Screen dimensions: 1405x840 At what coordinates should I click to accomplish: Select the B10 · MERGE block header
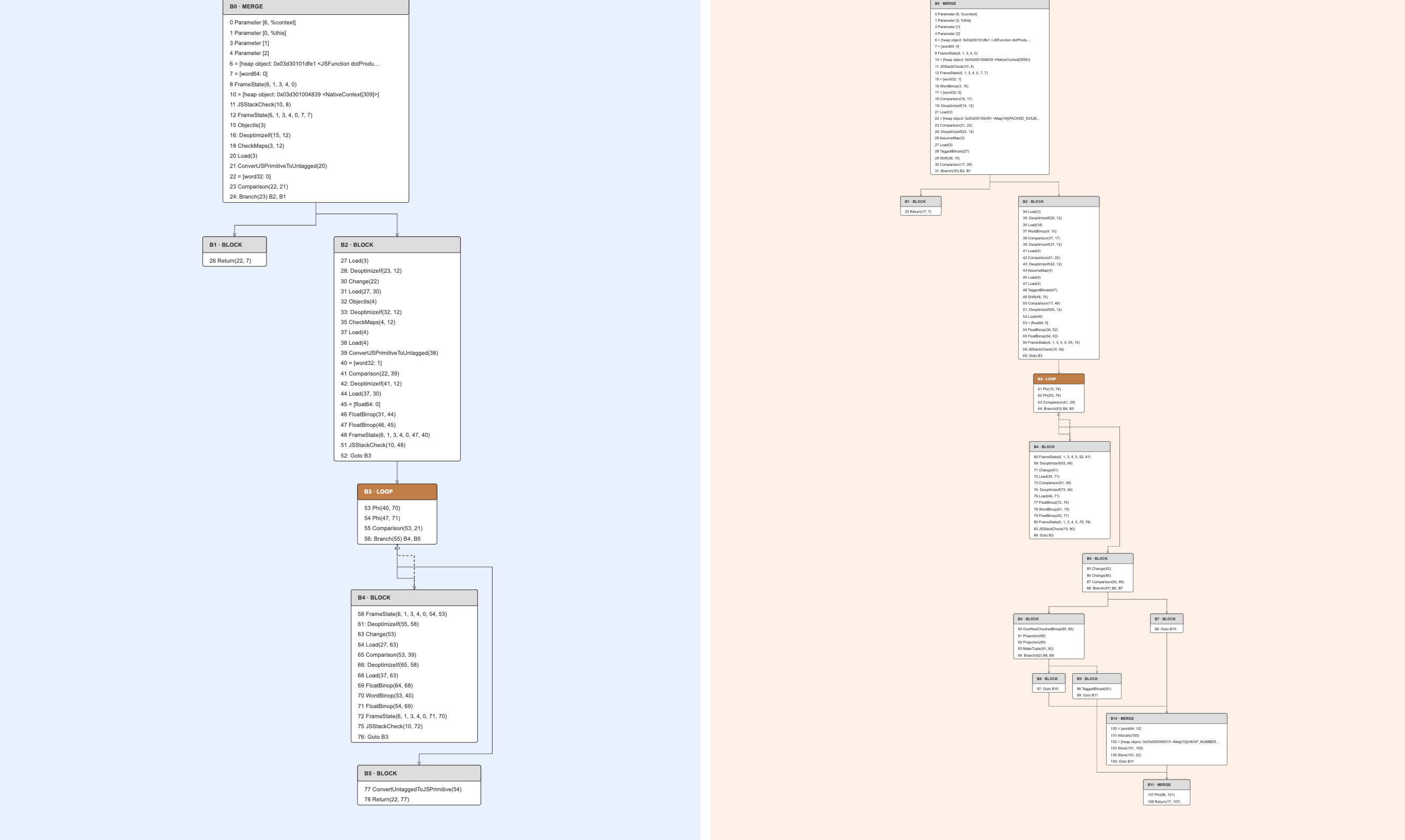[x=1166, y=718]
